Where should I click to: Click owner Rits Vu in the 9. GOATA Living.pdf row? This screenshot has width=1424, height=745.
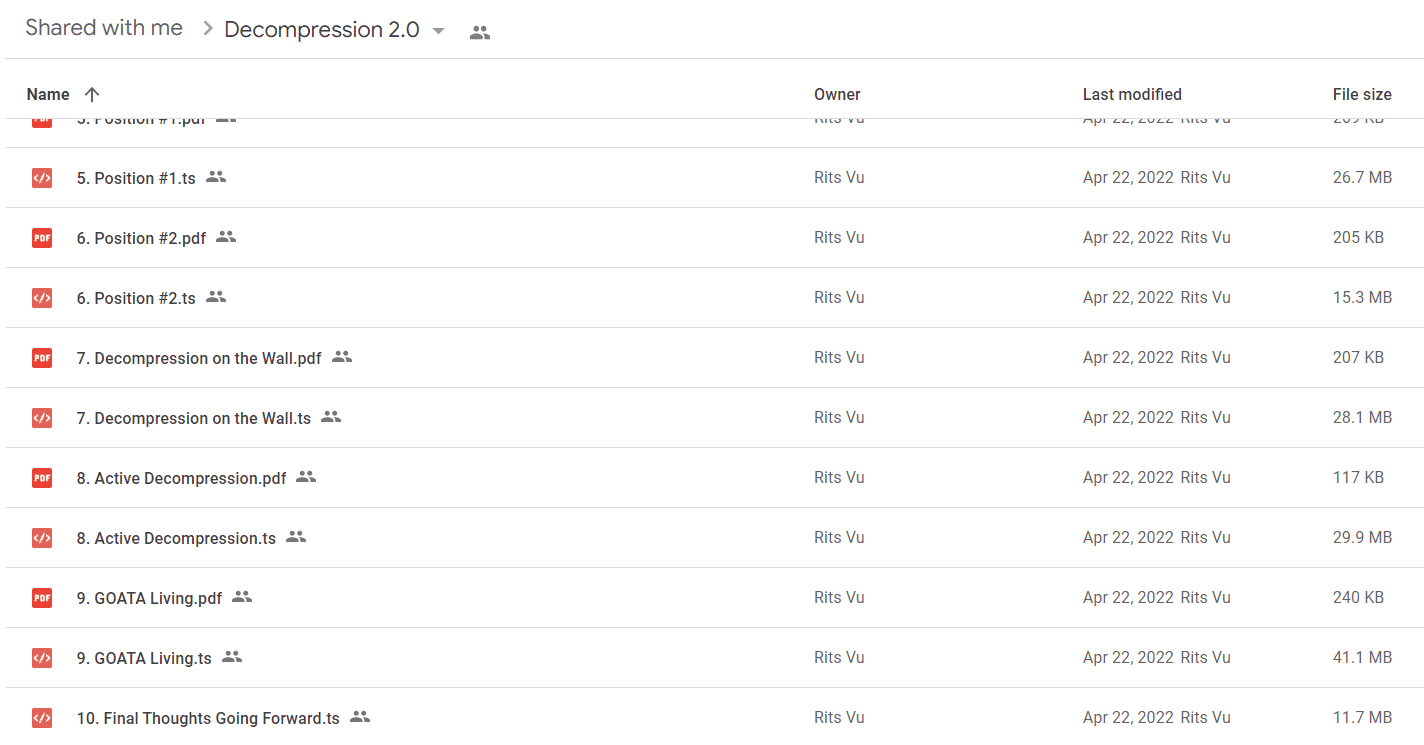(x=839, y=598)
